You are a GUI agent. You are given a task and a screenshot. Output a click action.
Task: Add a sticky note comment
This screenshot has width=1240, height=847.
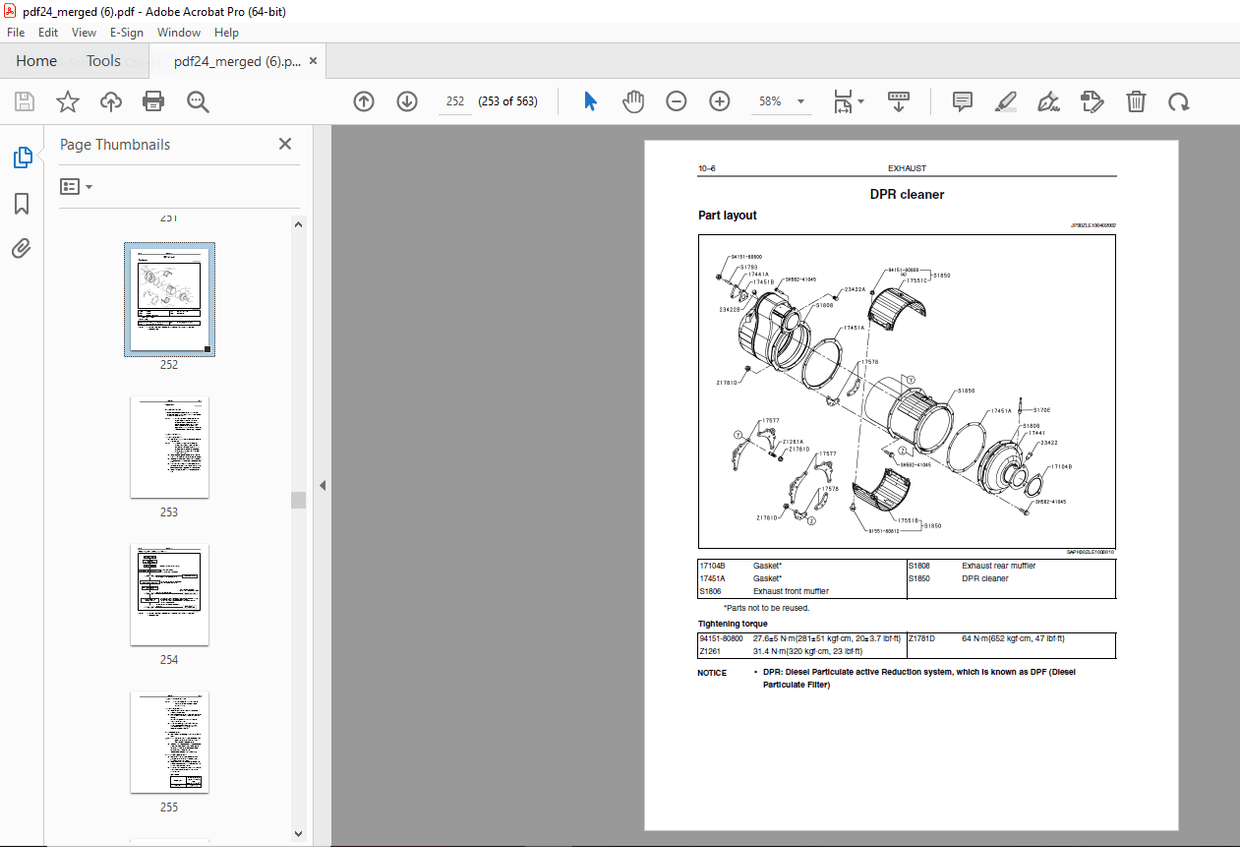pos(961,101)
